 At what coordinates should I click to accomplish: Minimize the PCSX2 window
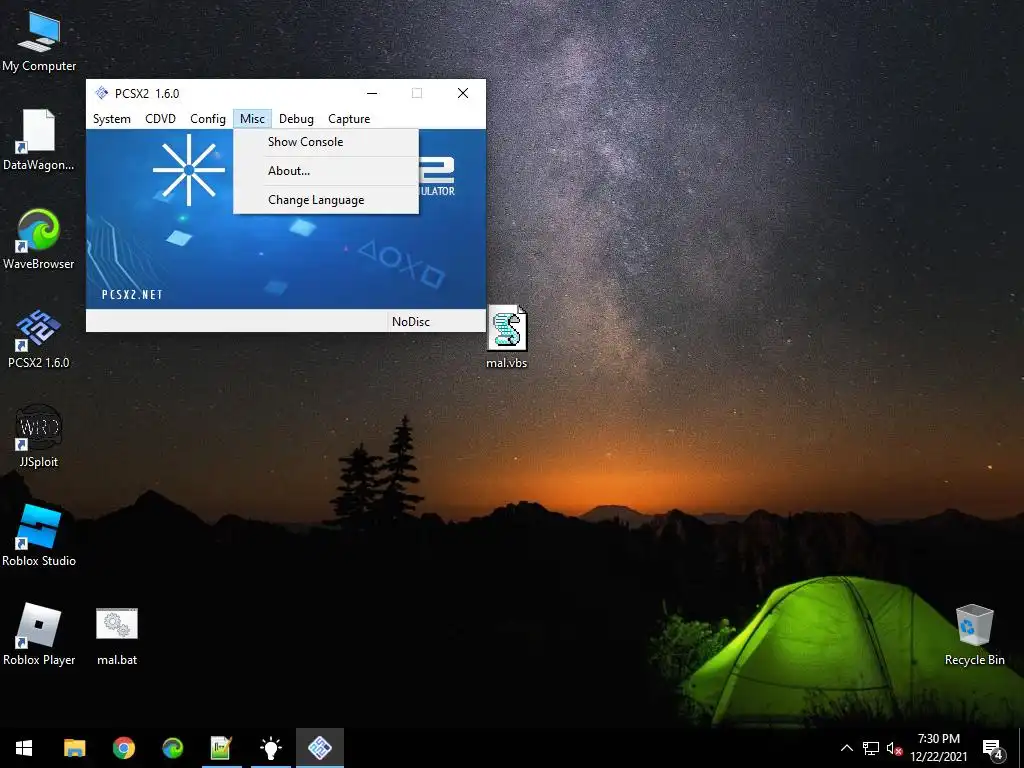coord(372,93)
